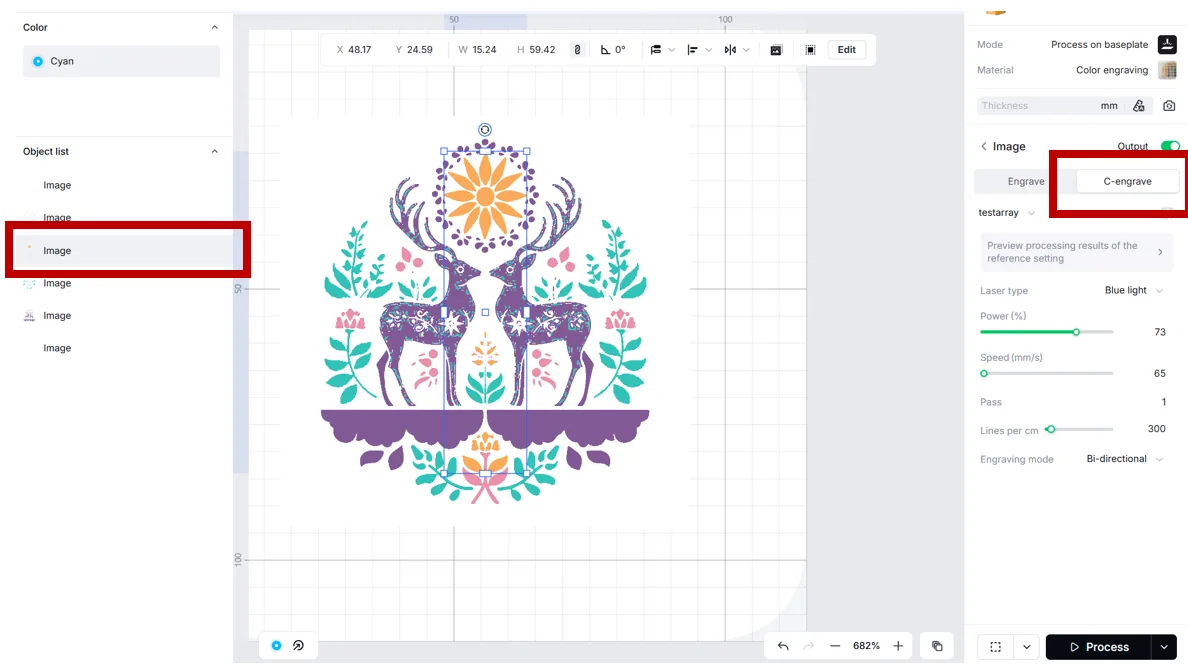The height and width of the screenshot is (664, 1188).
Task: Click the Pass count value 1
Action: tap(1164, 402)
